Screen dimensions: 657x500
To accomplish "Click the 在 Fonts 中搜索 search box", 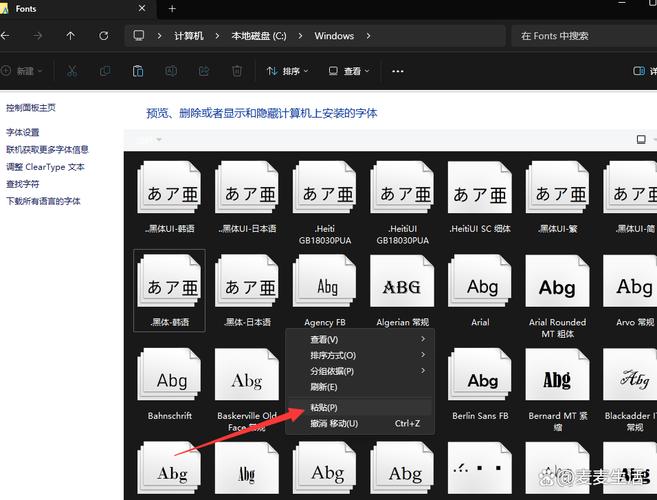I will coord(580,36).
